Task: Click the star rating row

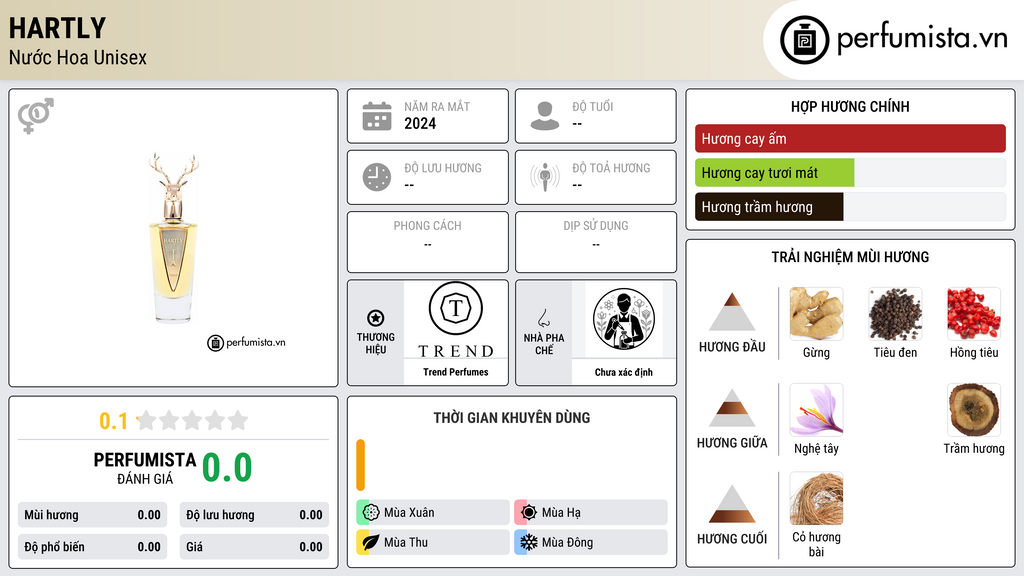Action: pyautogui.click(x=192, y=421)
